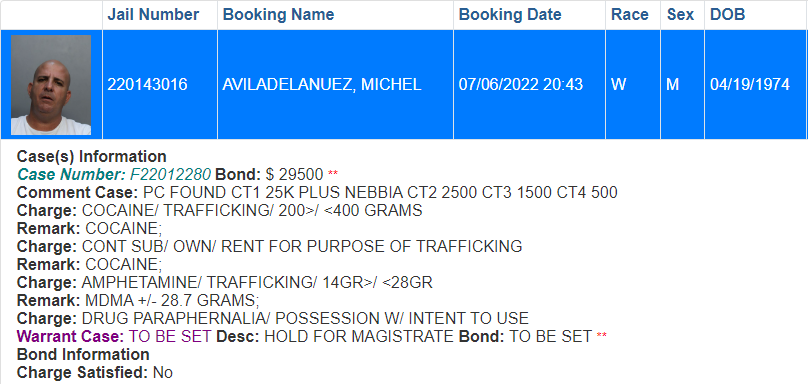This screenshot has width=808, height=384.
Task: Click the DRUG PARAPHERNALIA charge line
Action: [273, 319]
